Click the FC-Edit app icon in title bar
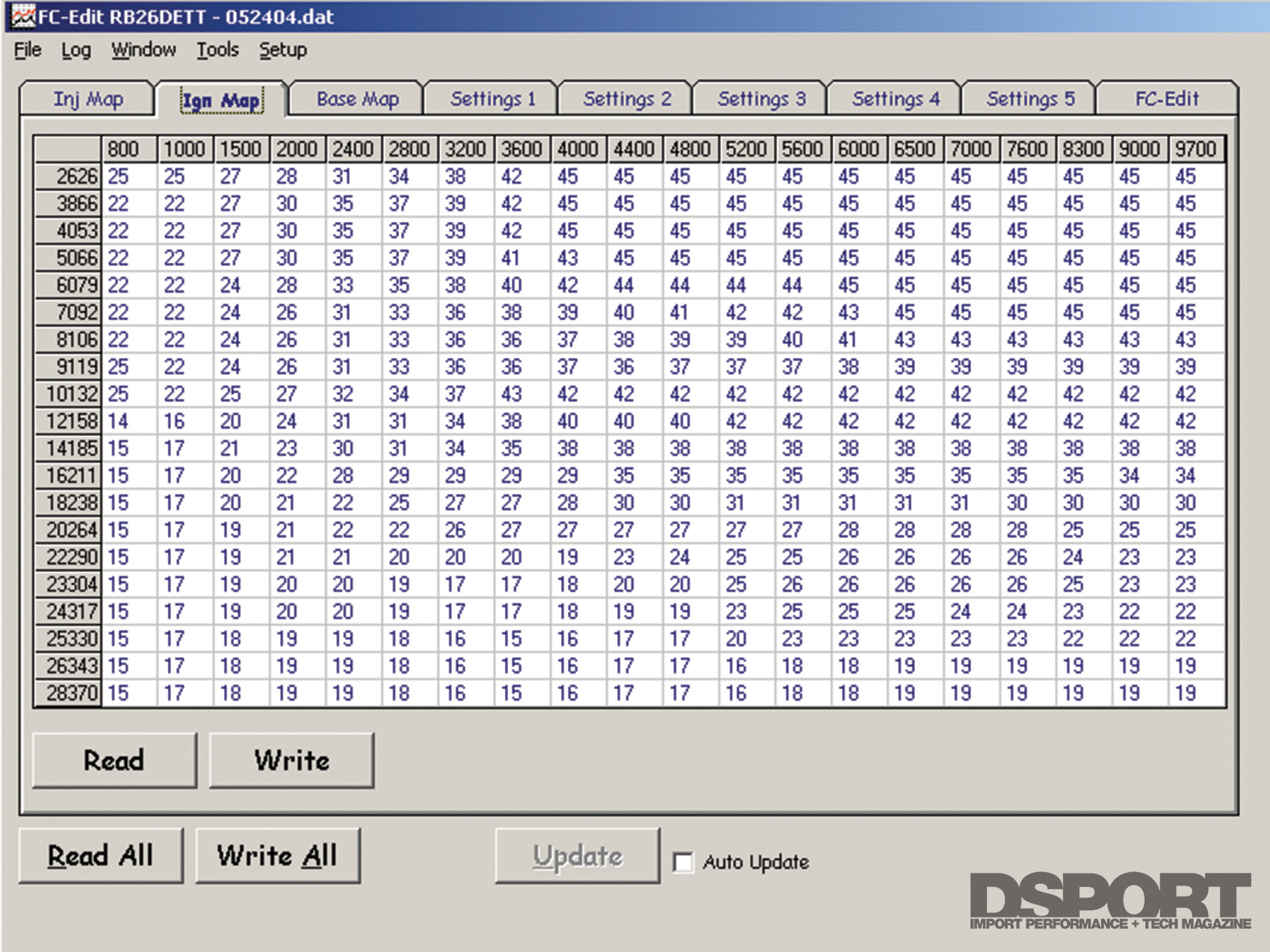The height and width of the screenshot is (952, 1270). tap(22, 16)
